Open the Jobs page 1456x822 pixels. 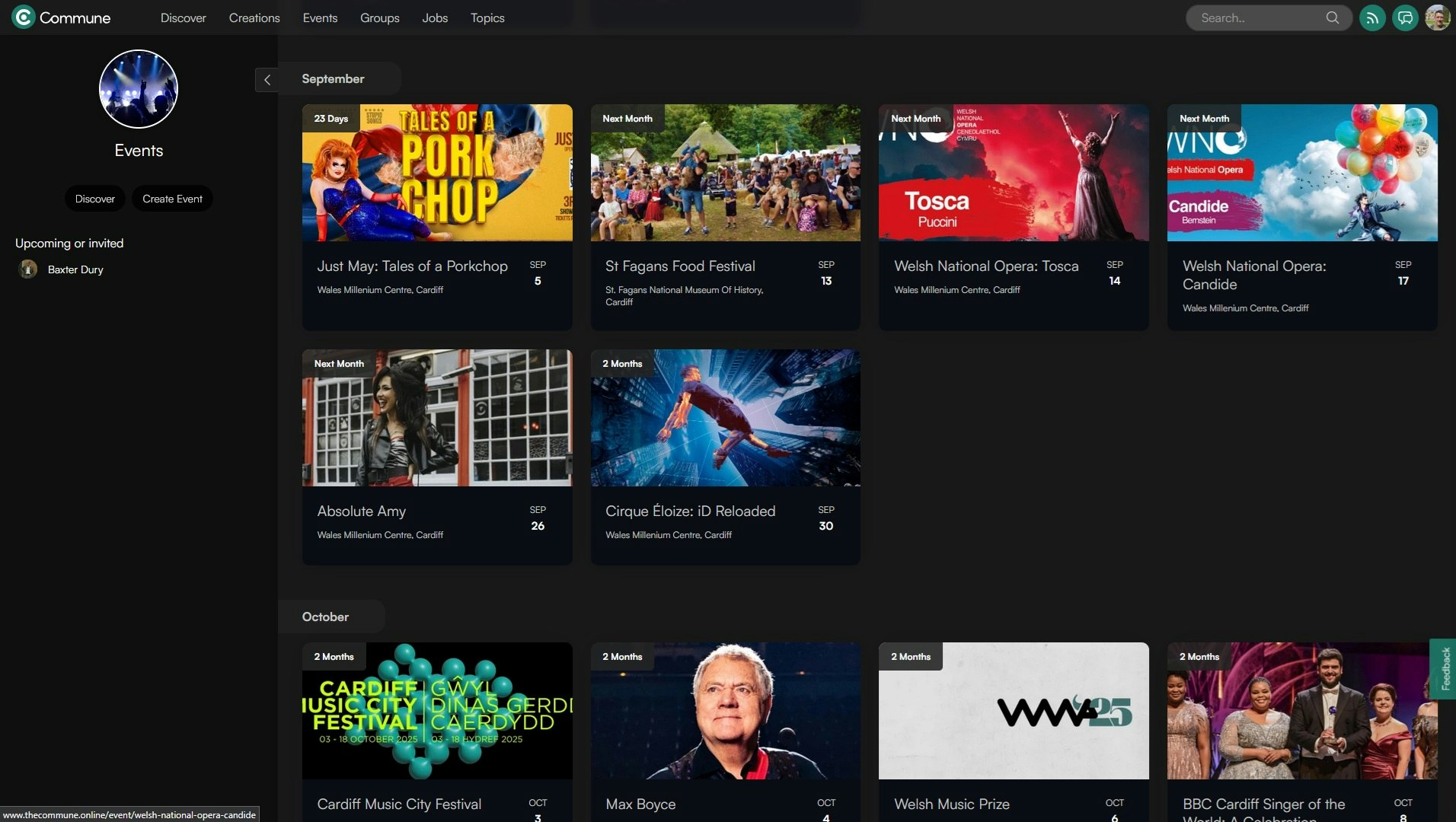tap(435, 18)
